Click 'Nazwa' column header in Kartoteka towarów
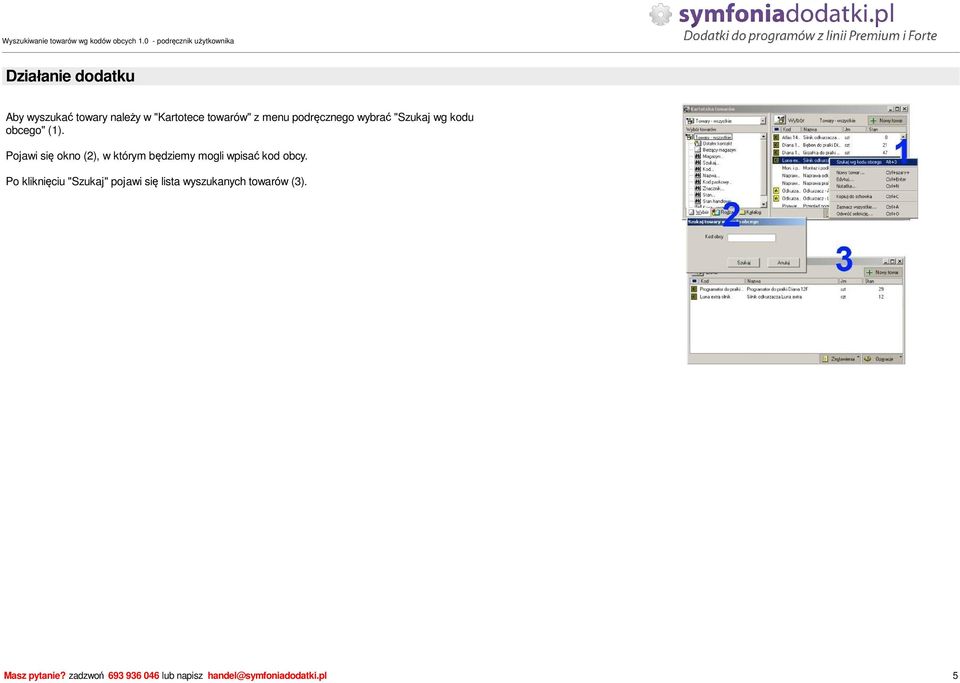 click(x=821, y=129)
